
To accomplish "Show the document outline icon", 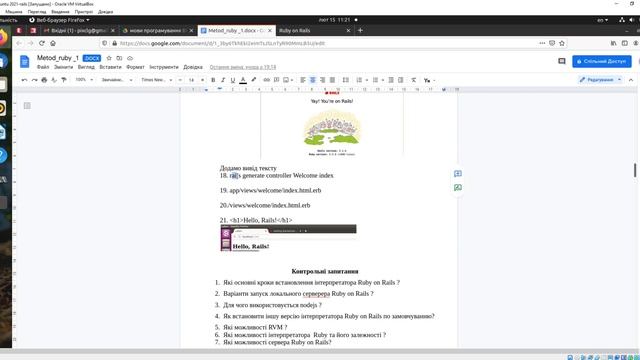I will (x=27, y=106).
